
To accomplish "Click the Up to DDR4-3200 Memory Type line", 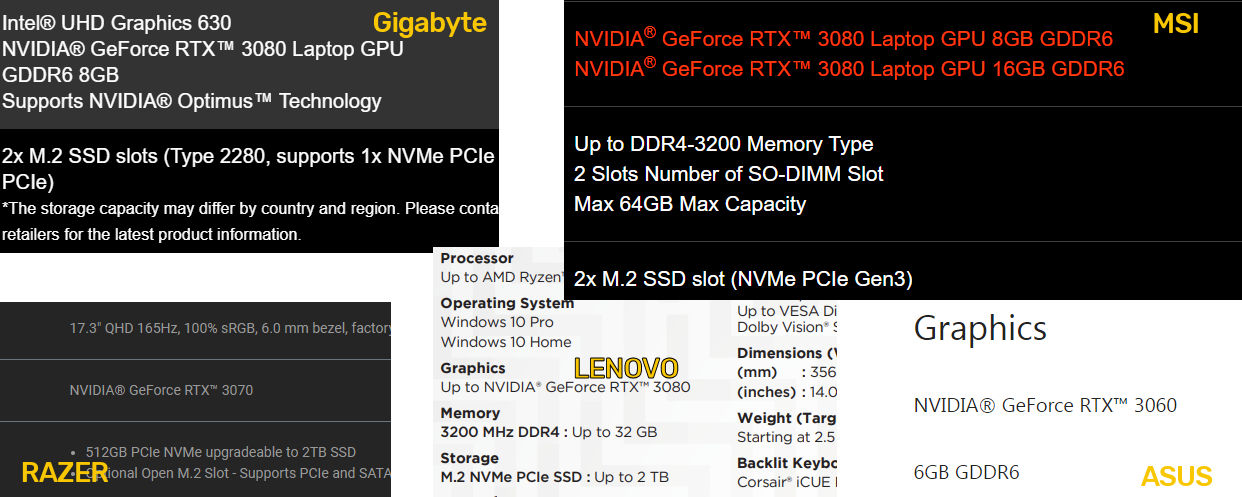I will [x=724, y=144].
